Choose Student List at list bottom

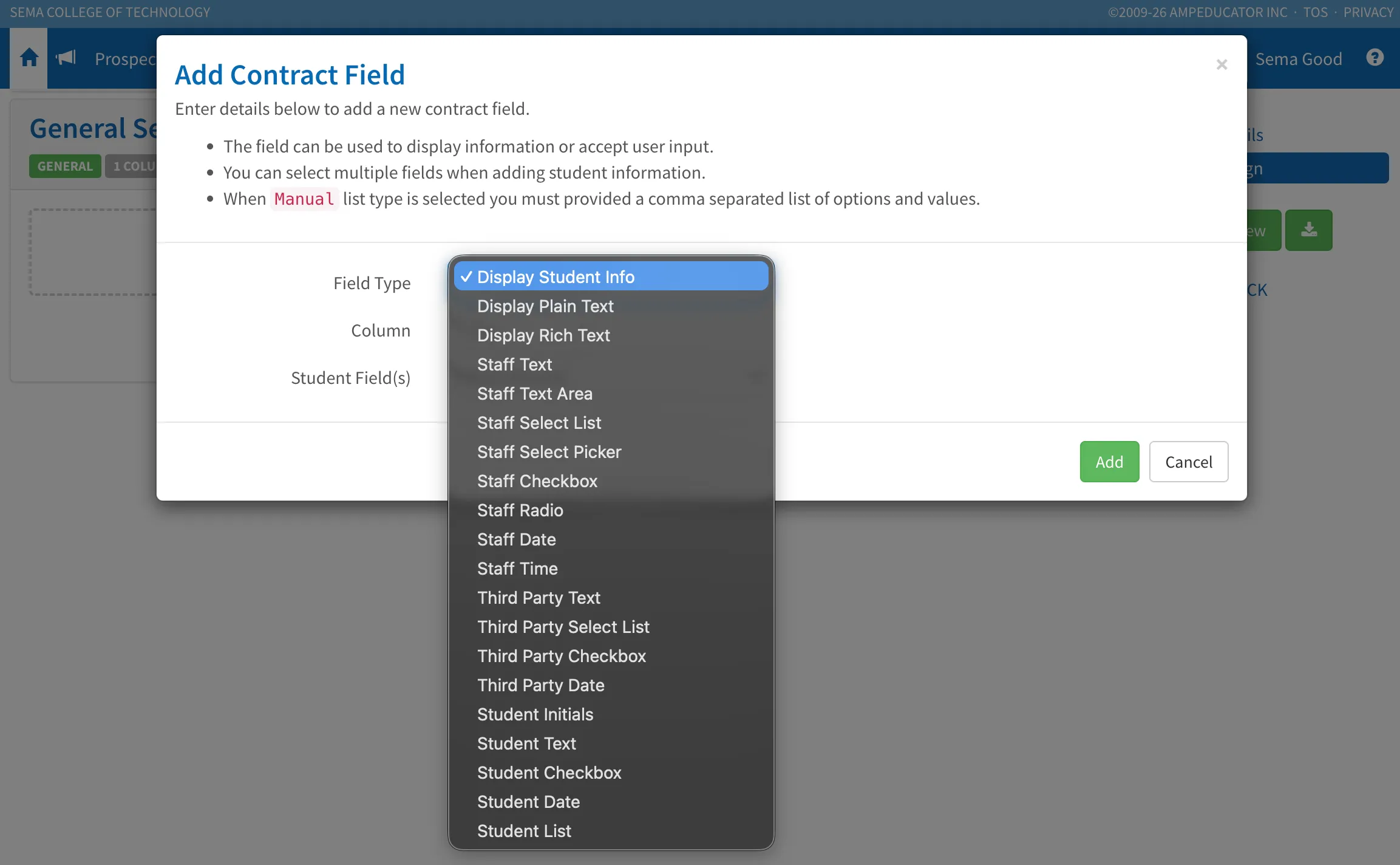click(x=611, y=831)
